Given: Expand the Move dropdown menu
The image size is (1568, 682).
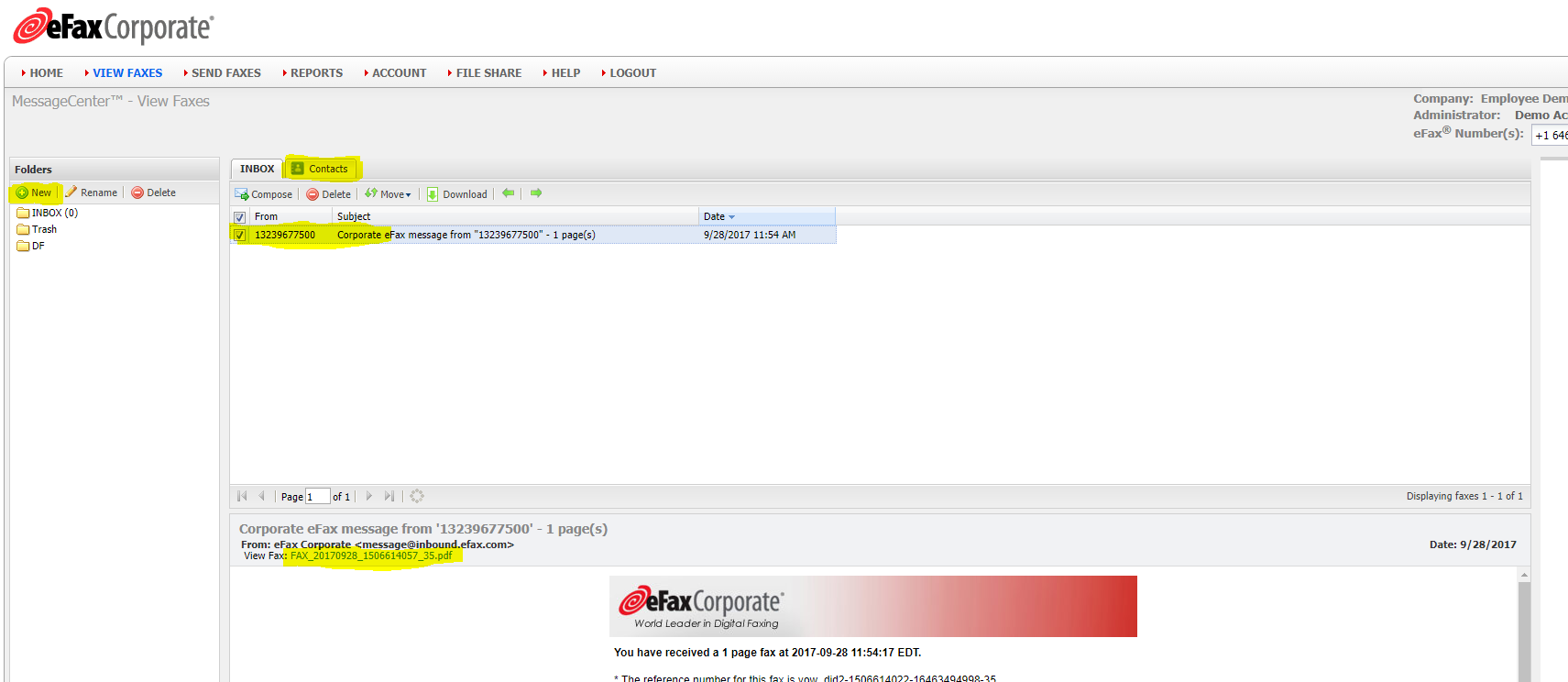Looking at the screenshot, I should pyautogui.click(x=389, y=194).
